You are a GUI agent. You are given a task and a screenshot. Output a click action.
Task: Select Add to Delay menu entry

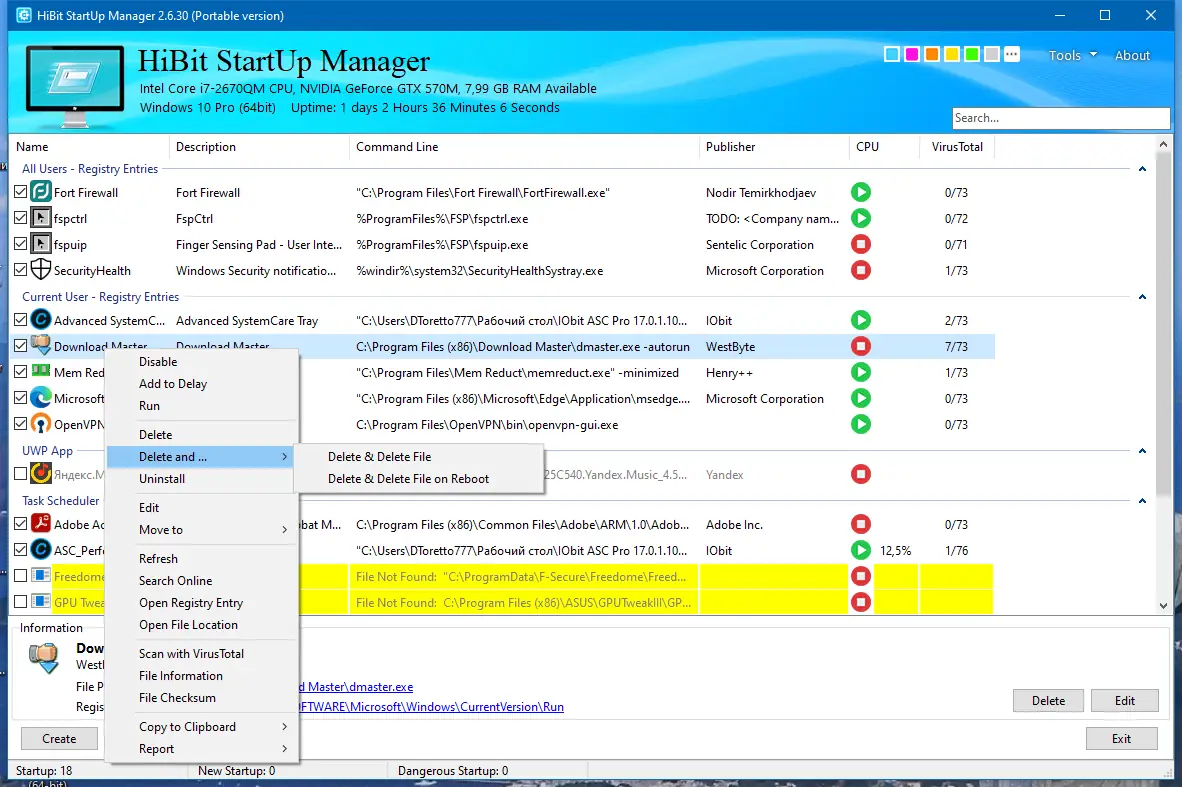[202, 384]
